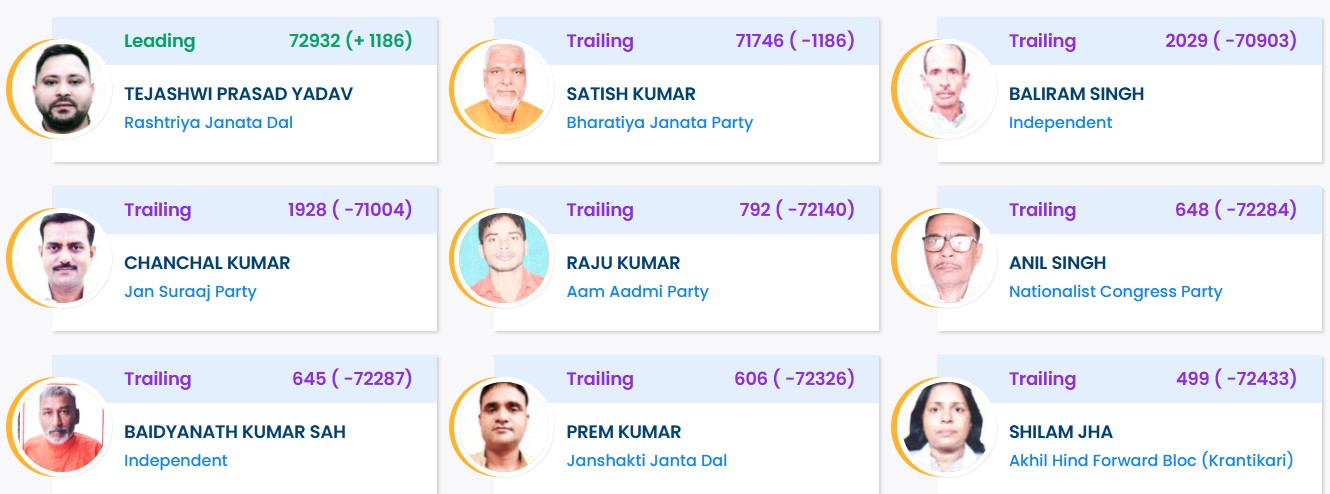
Task: Select the Nationalist Congress Party label
Action: click(x=1115, y=292)
